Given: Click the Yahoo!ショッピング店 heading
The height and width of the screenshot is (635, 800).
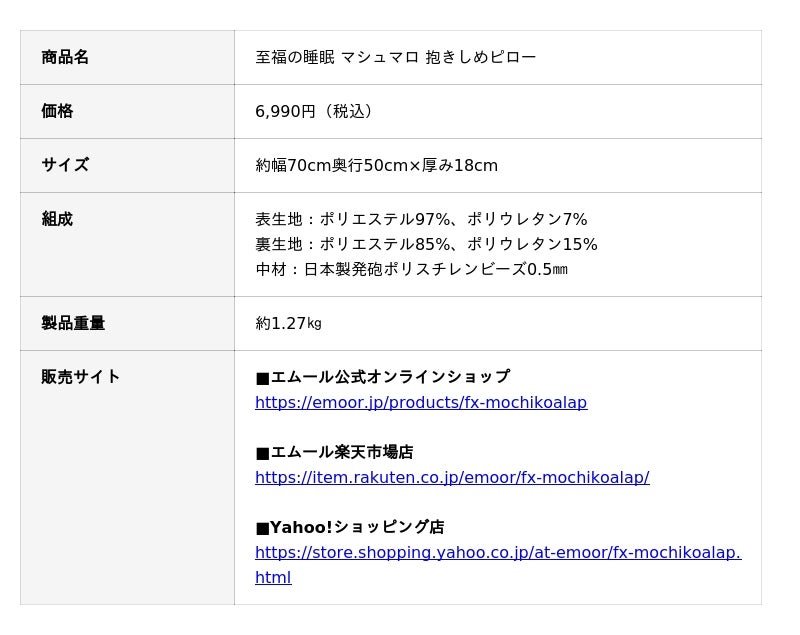Looking at the screenshot, I should 350,527.
